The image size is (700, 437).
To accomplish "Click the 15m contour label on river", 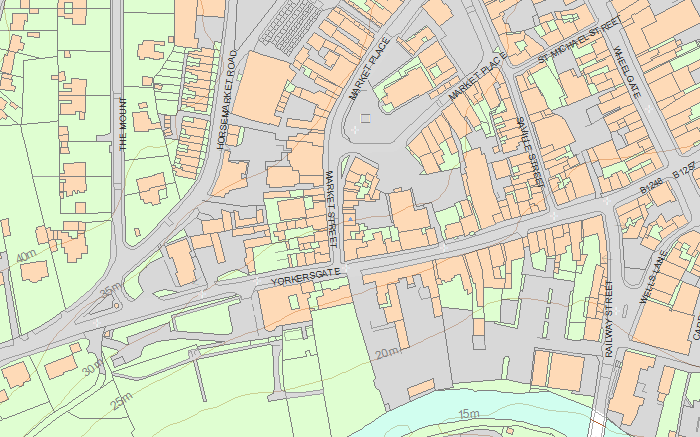I will (x=469, y=414).
